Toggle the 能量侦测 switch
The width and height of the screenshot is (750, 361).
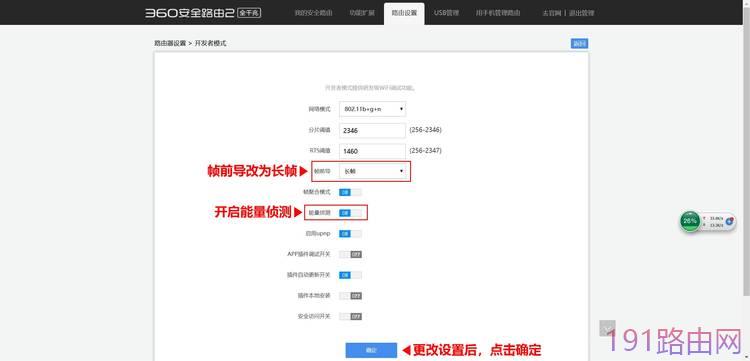pyautogui.click(x=350, y=213)
